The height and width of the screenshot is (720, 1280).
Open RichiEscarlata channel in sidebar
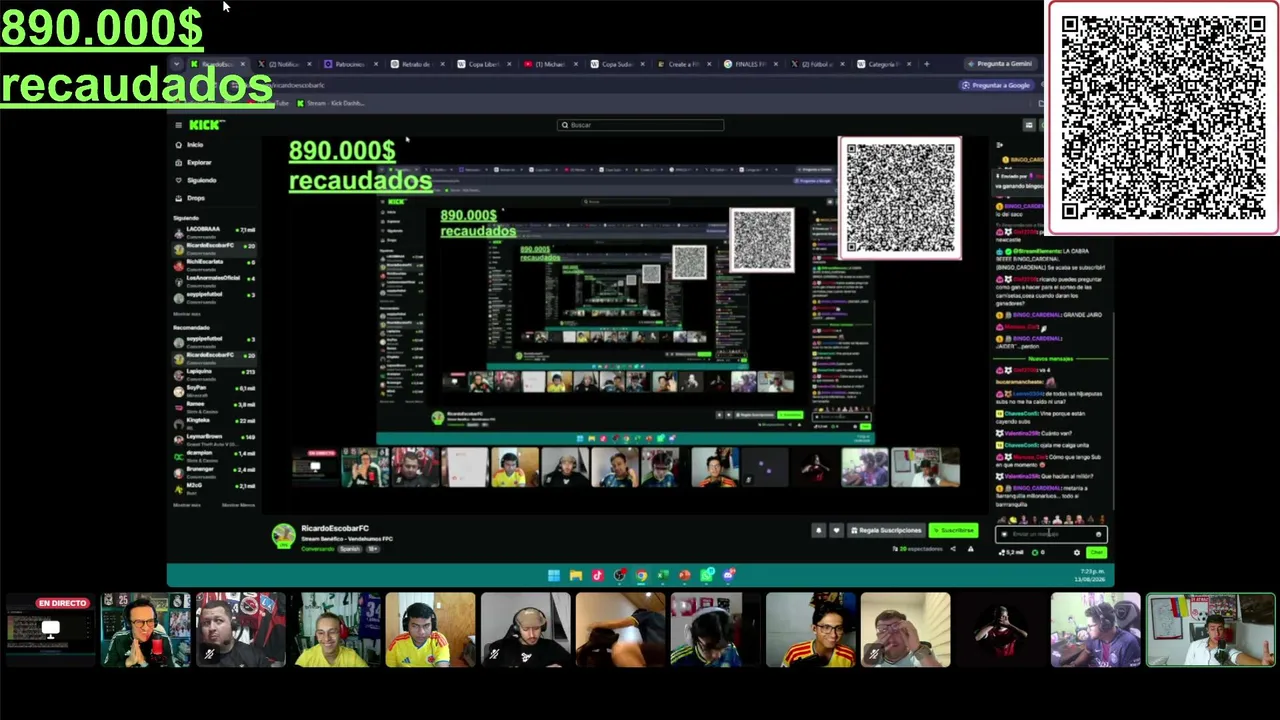[x=214, y=264]
